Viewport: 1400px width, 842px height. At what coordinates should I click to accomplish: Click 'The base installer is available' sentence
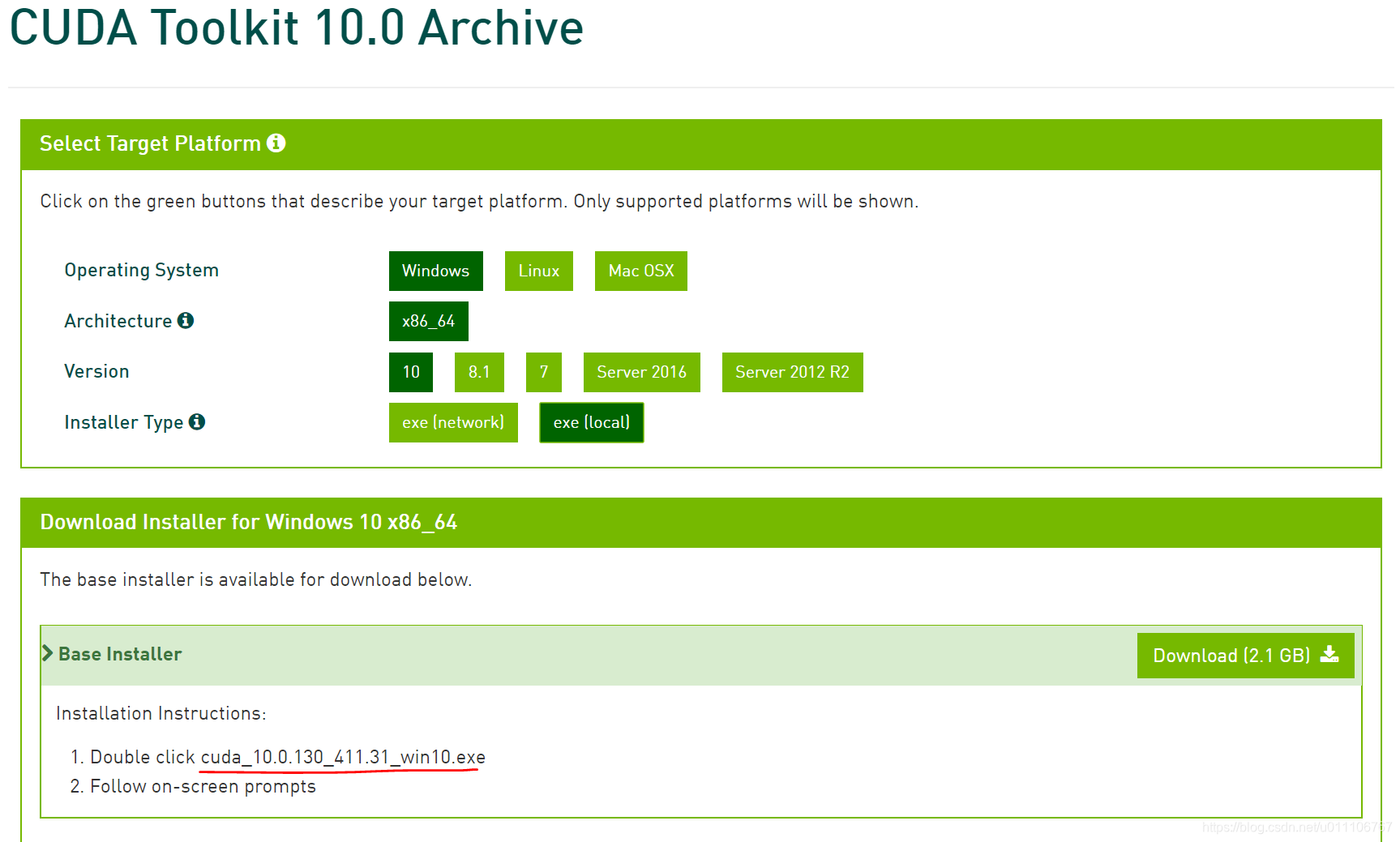(x=256, y=579)
